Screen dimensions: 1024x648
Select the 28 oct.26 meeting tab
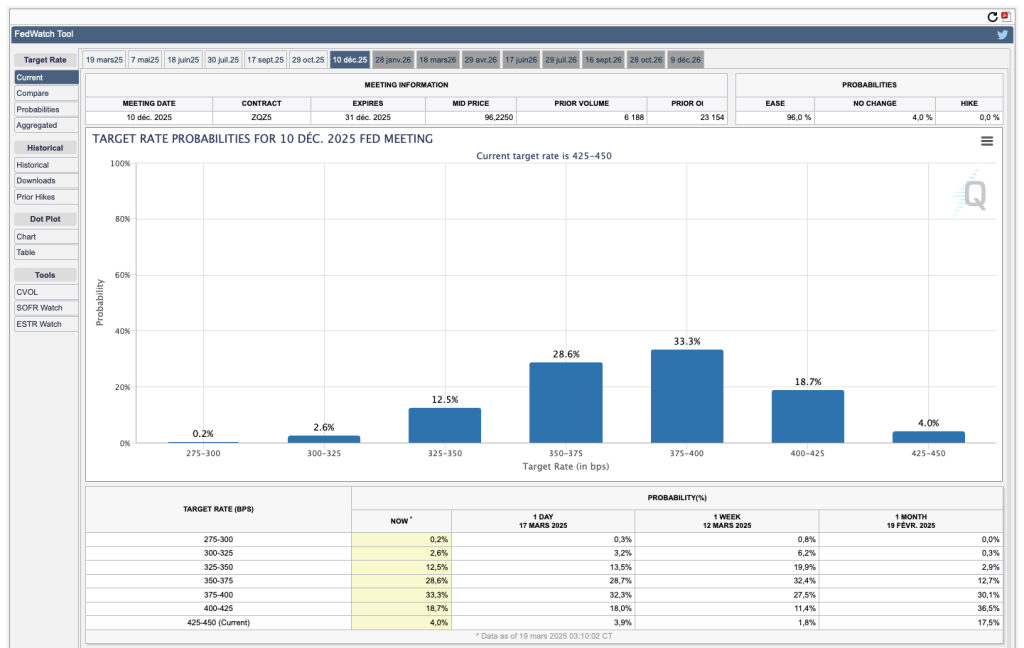pyautogui.click(x=646, y=60)
